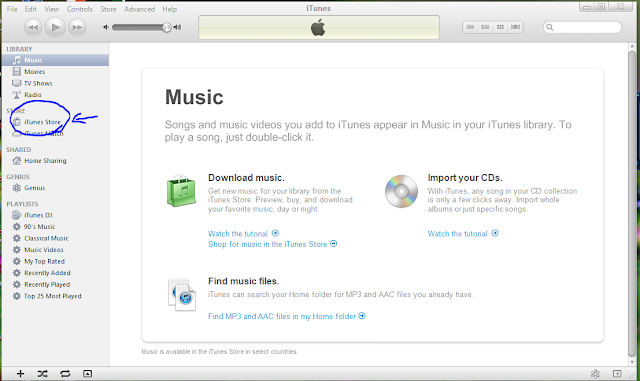This screenshot has width=640, height=381.
Task: Open the Controls menu
Action: pos(80,9)
